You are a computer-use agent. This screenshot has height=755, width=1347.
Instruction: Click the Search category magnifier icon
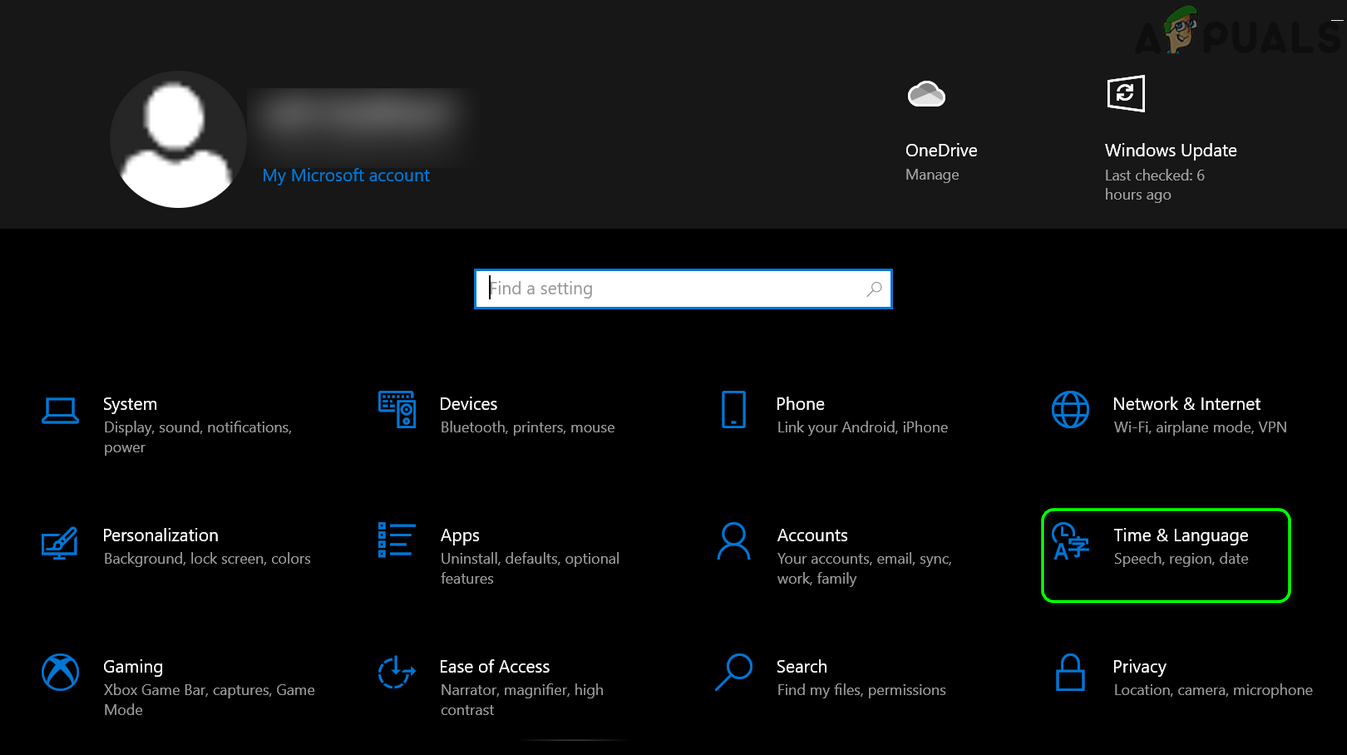pos(733,672)
